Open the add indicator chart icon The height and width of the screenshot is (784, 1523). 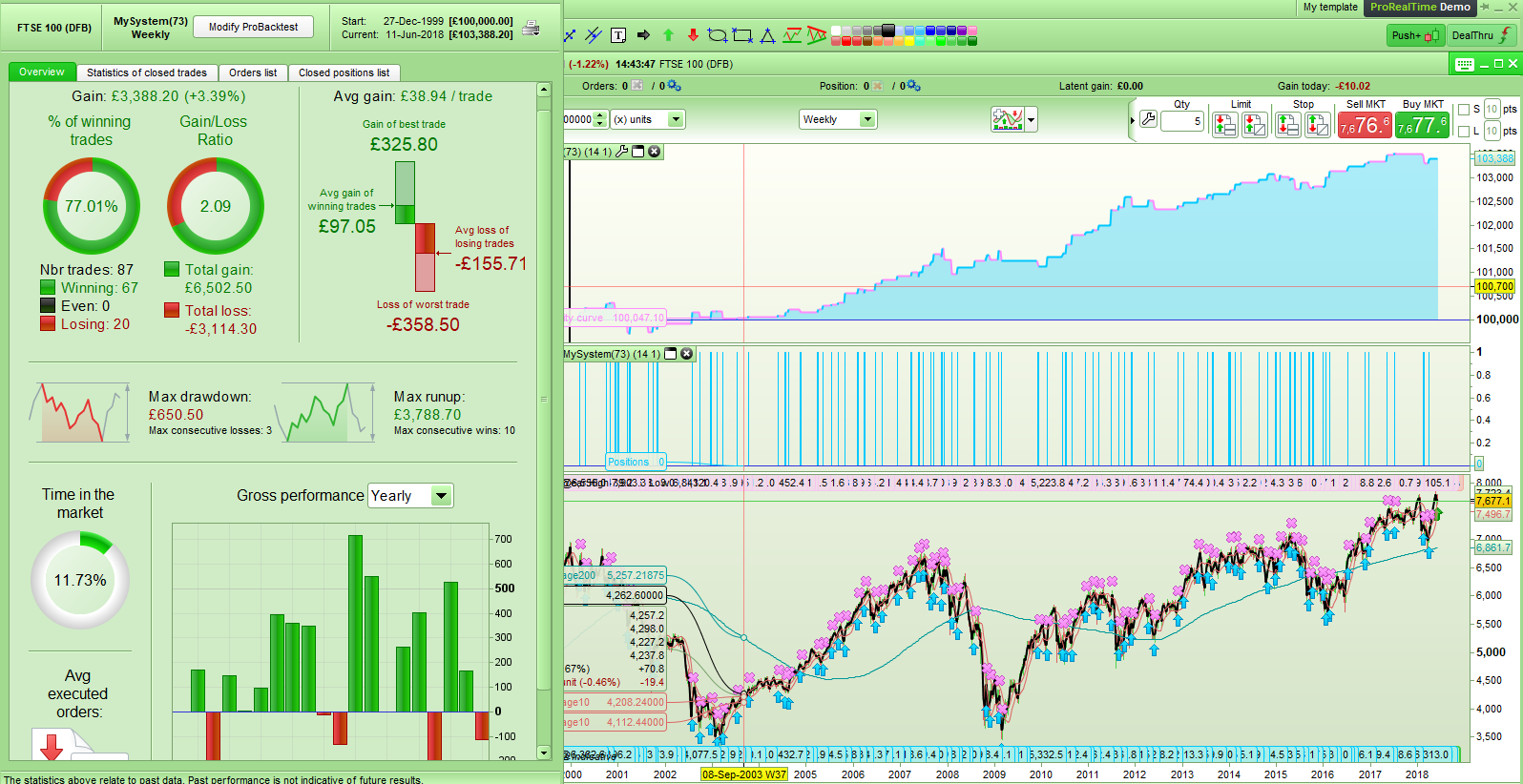[x=1008, y=119]
